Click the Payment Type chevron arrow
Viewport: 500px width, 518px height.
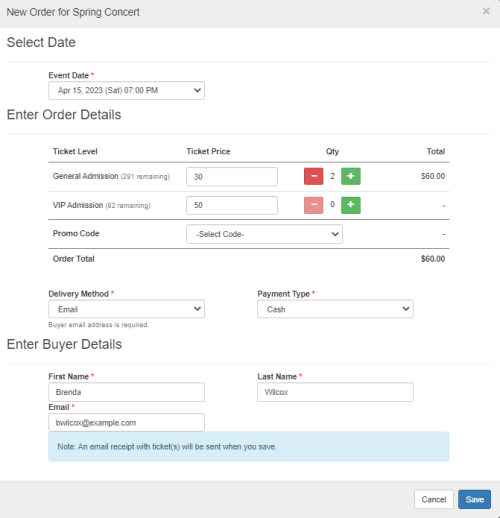[x=406, y=309]
